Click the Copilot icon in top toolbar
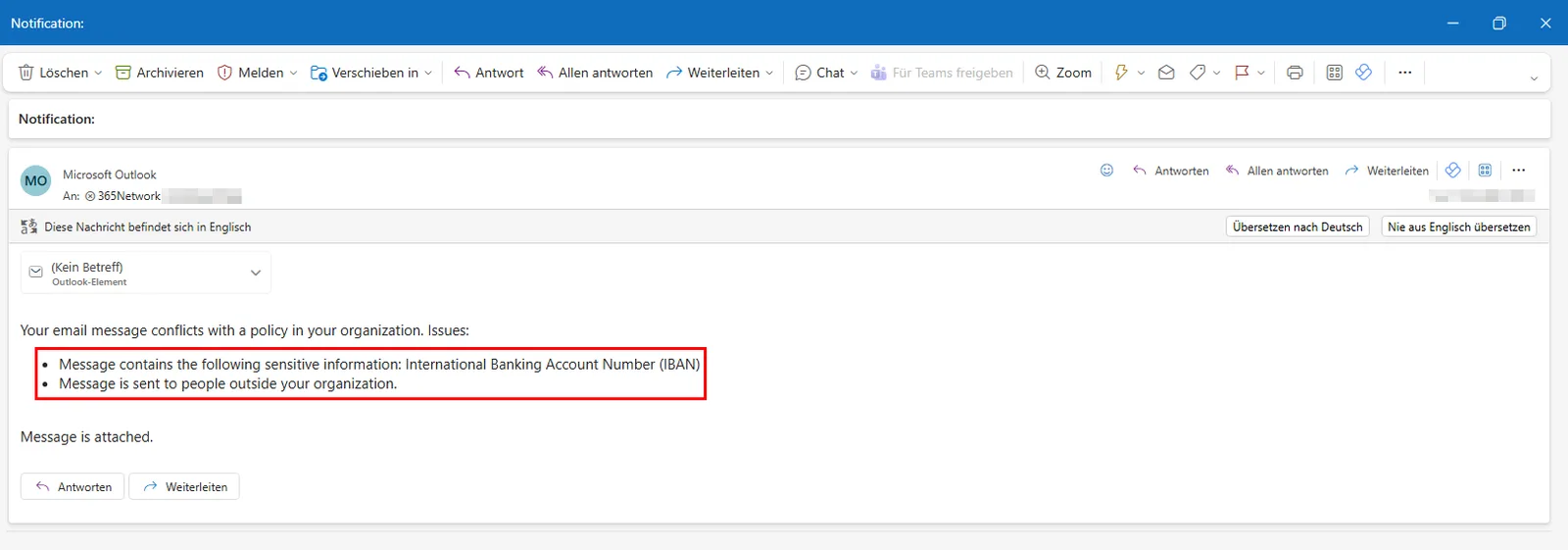Screen dimensions: 1568x550 point(1363,73)
